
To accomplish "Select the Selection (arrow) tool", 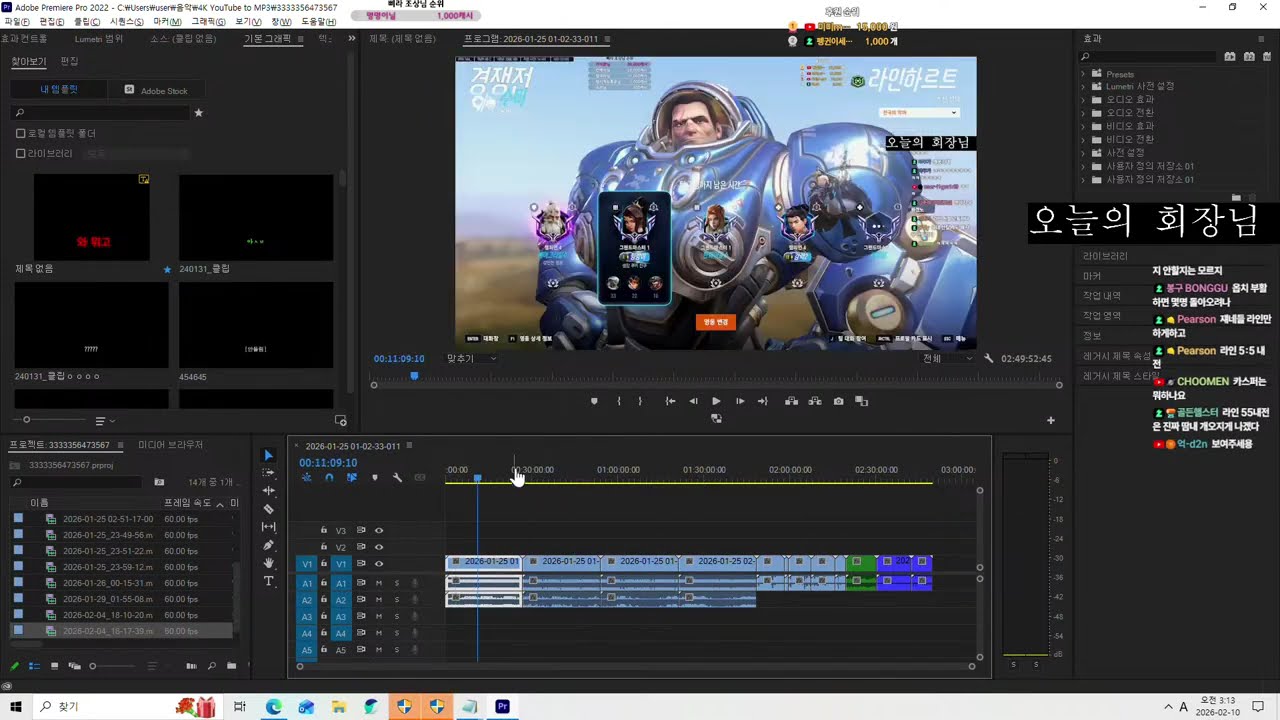I will [268, 455].
